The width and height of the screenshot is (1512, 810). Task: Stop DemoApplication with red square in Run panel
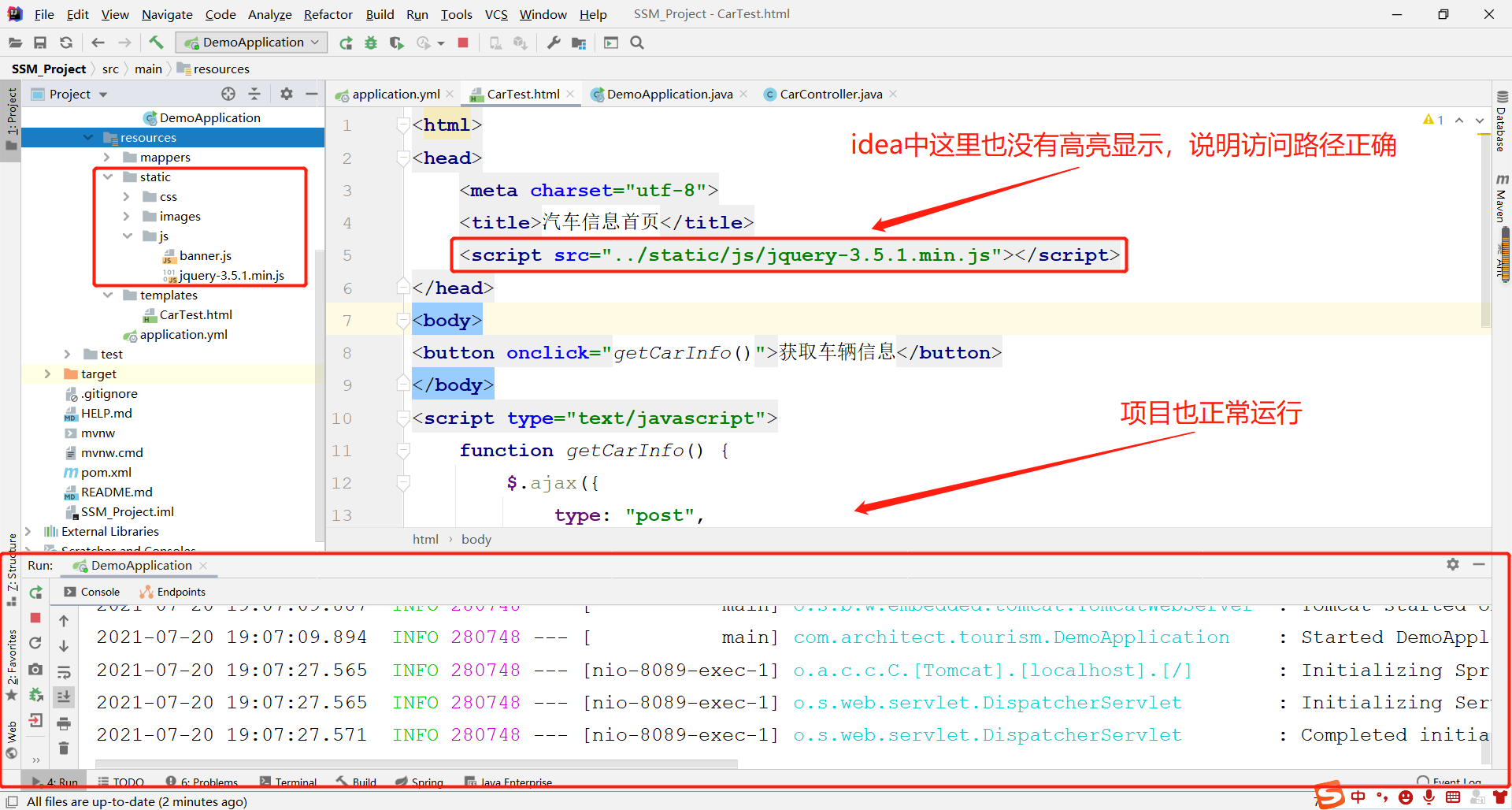coord(35,619)
